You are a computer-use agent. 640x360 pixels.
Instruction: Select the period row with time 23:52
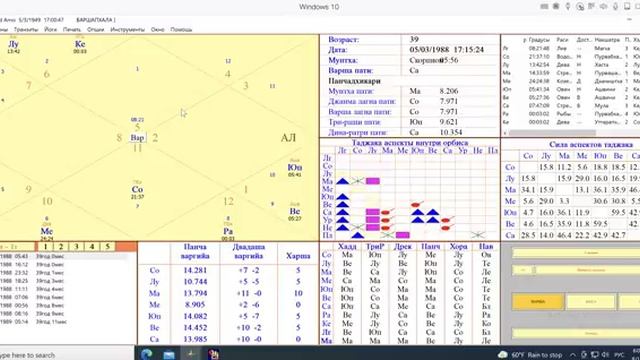(x=63, y=273)
